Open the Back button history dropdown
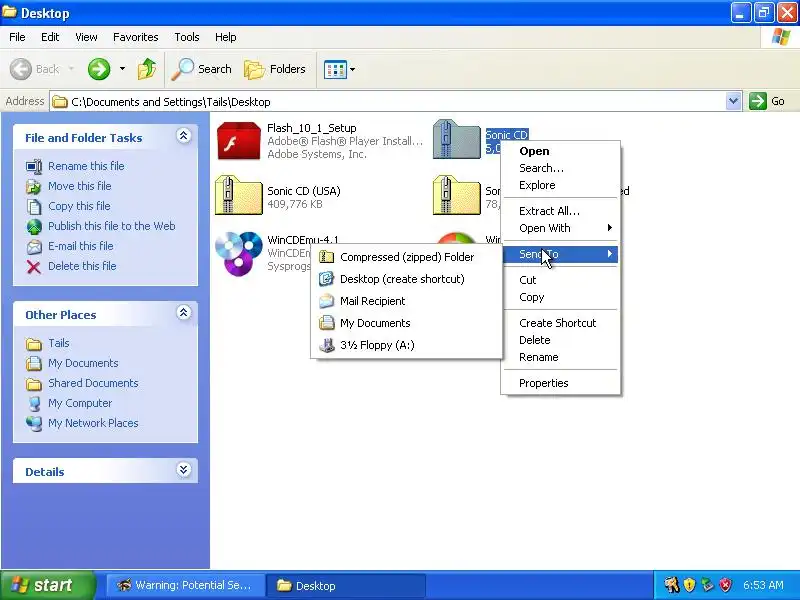This screenshot has width=800, height=600. point(71,68)
